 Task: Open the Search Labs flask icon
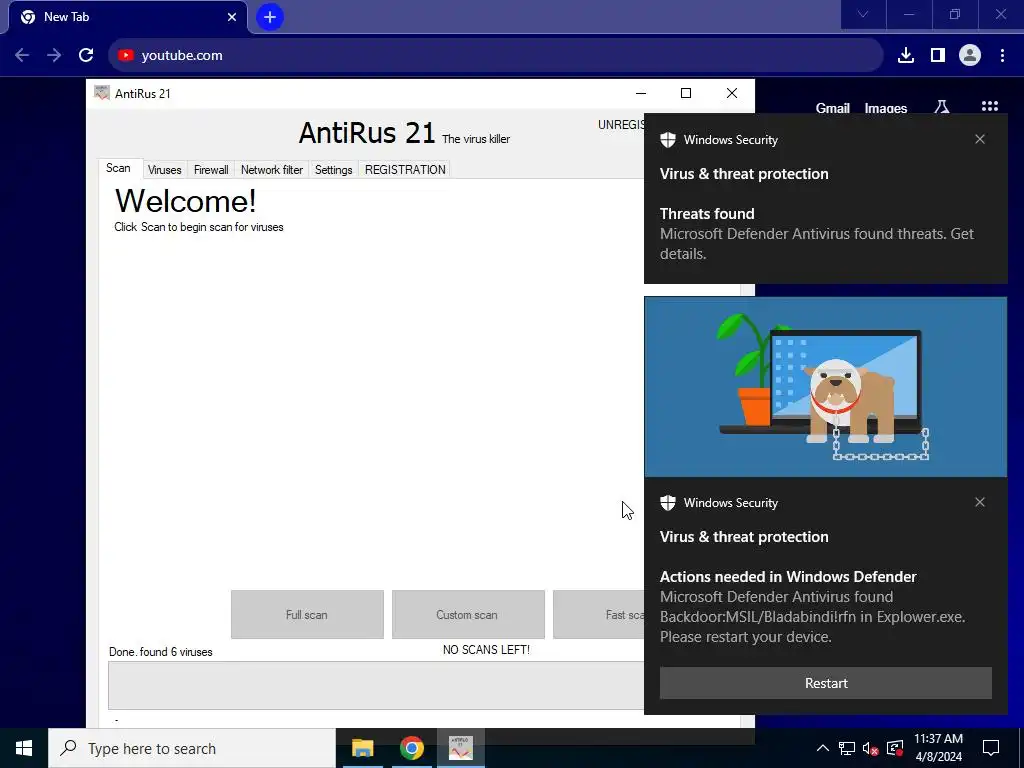pos(941,107)
